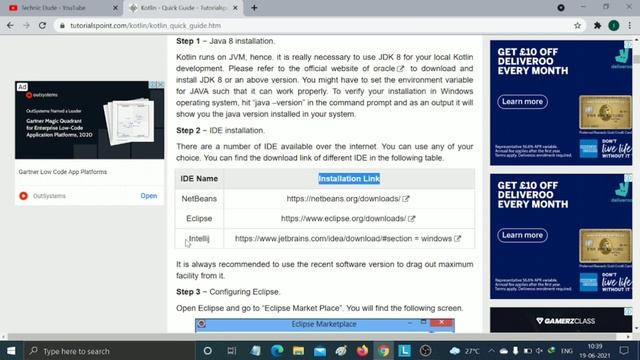Click the Intellij table cell
The image size is (640, 360).
coord(199,239)
